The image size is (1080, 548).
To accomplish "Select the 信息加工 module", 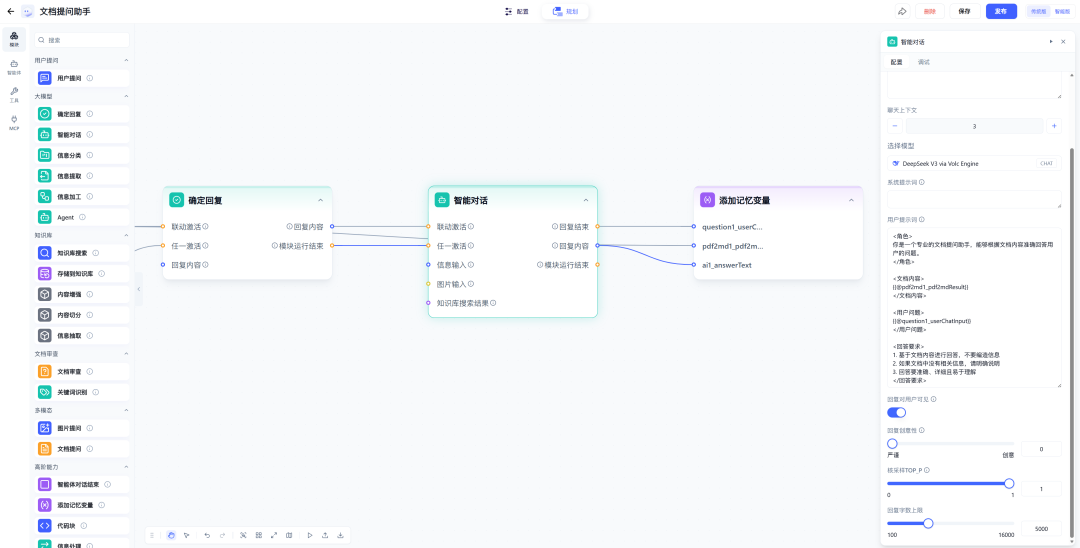I will pos(82,196).
